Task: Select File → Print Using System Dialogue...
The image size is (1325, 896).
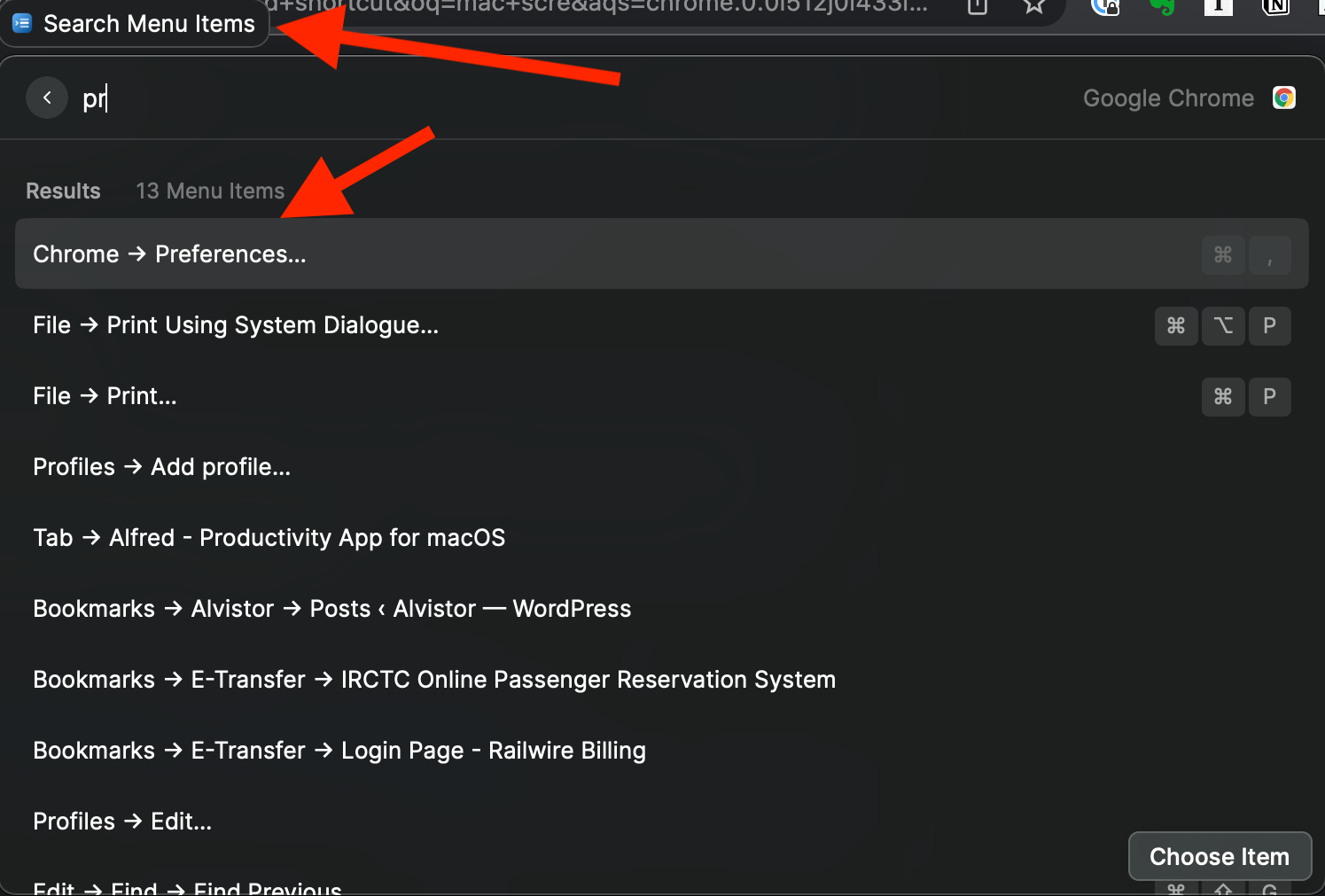Action: tap(661, 325)
